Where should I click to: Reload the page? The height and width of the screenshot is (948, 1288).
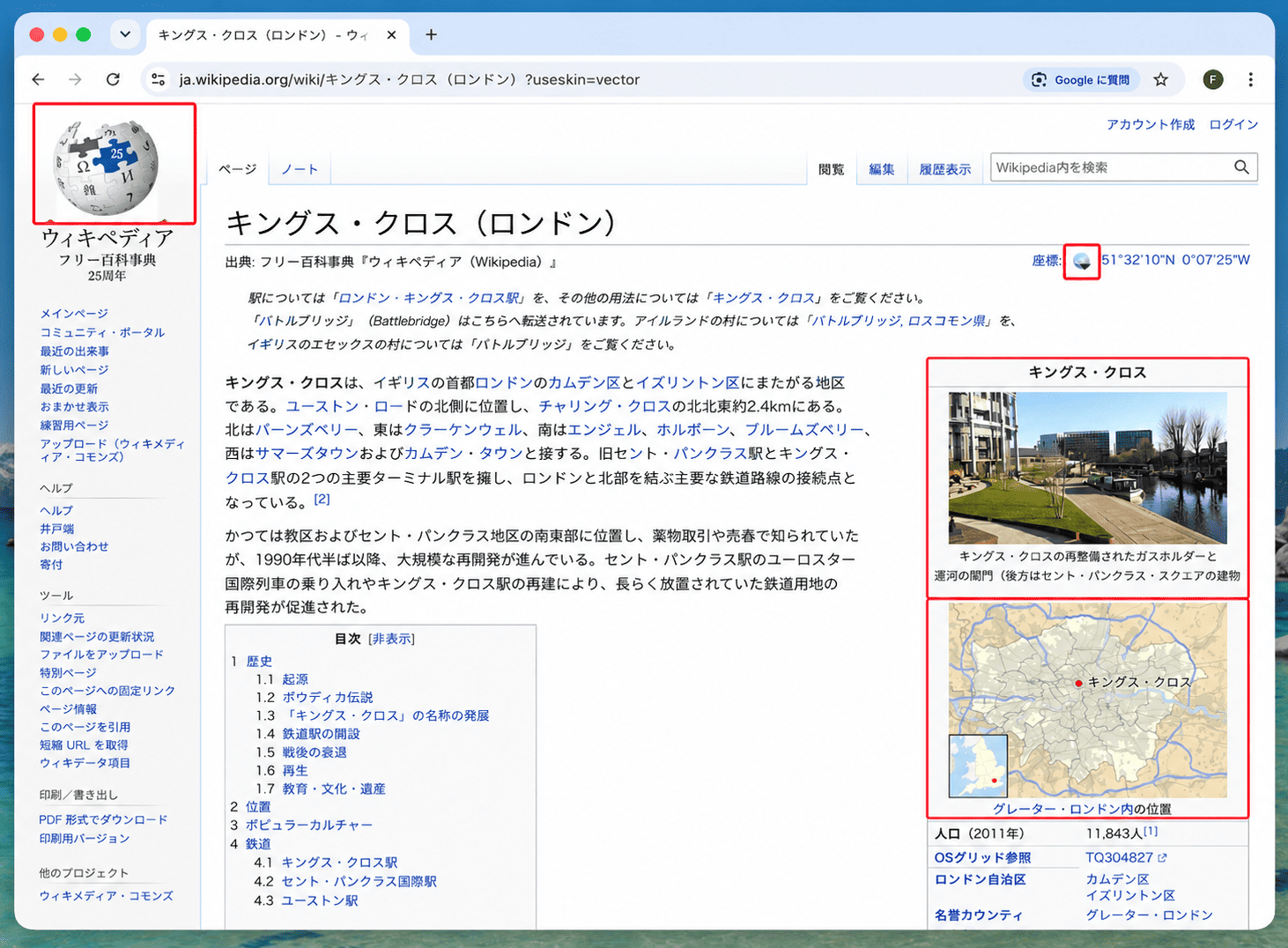tap(113, 79)
